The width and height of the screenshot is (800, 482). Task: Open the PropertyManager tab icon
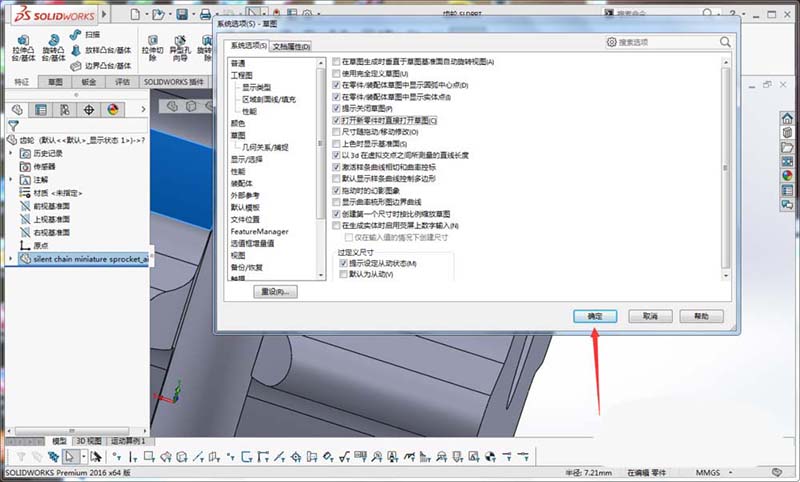(x=40, y=109)
